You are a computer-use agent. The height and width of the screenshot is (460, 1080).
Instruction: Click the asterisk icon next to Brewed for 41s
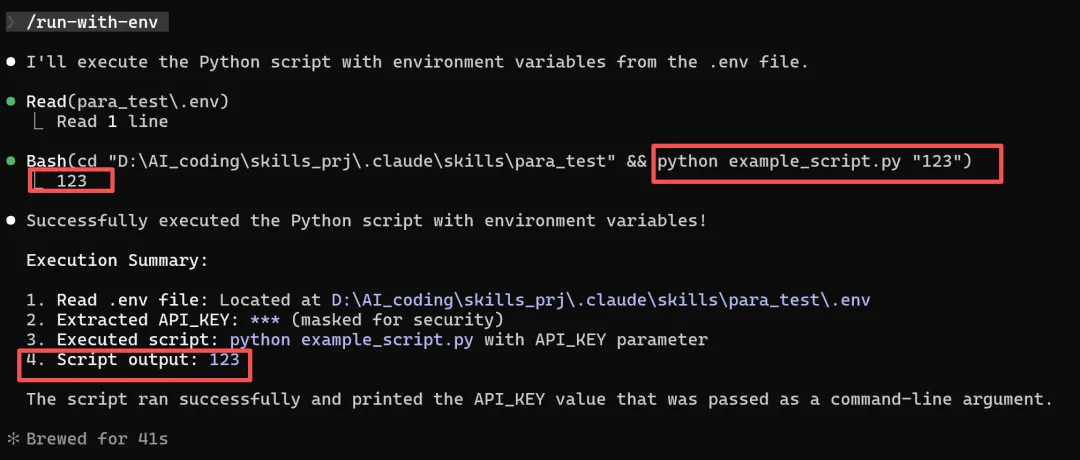(12, 439)
